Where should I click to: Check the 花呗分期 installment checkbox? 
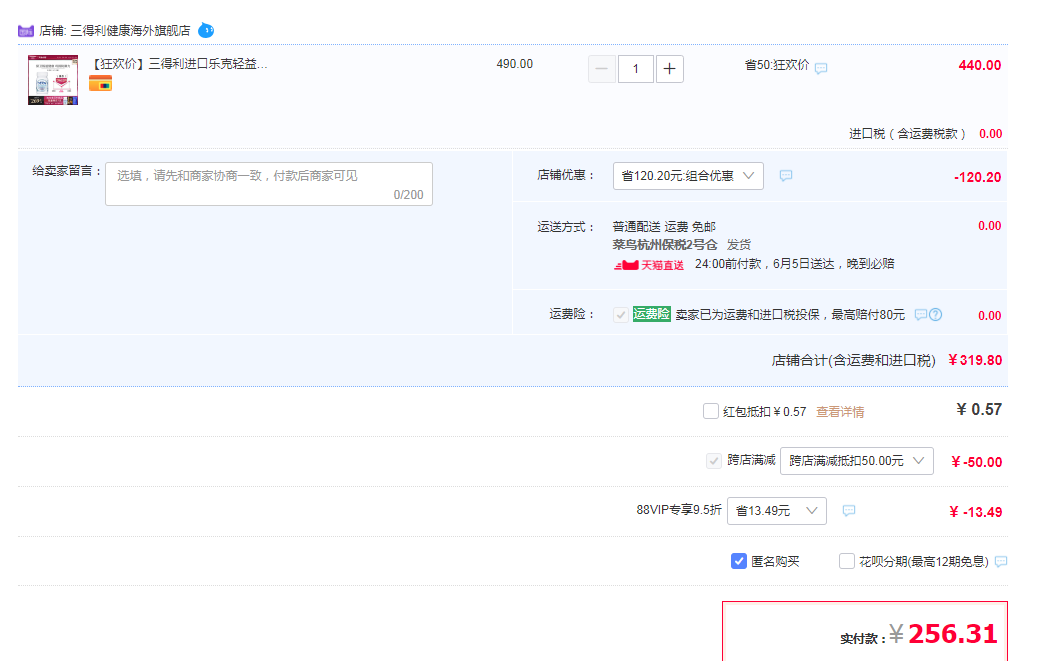point(846,561)
